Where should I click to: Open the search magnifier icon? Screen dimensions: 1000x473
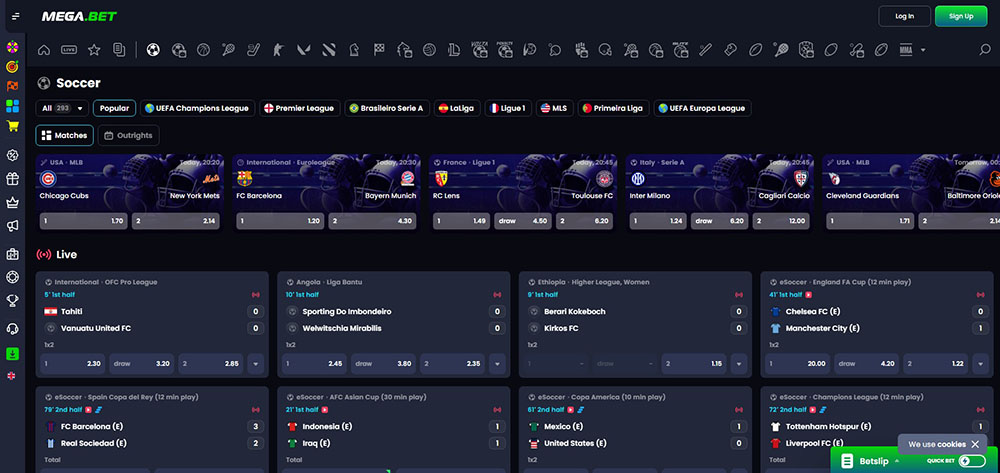click(x=985, y=50)
